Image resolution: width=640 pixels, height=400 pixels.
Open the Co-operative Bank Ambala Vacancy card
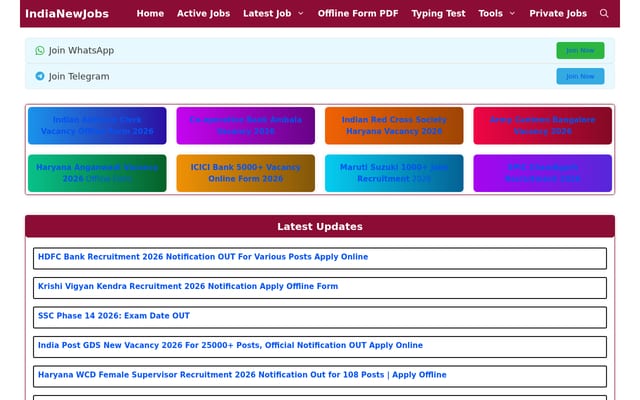(x=246, y=126)
